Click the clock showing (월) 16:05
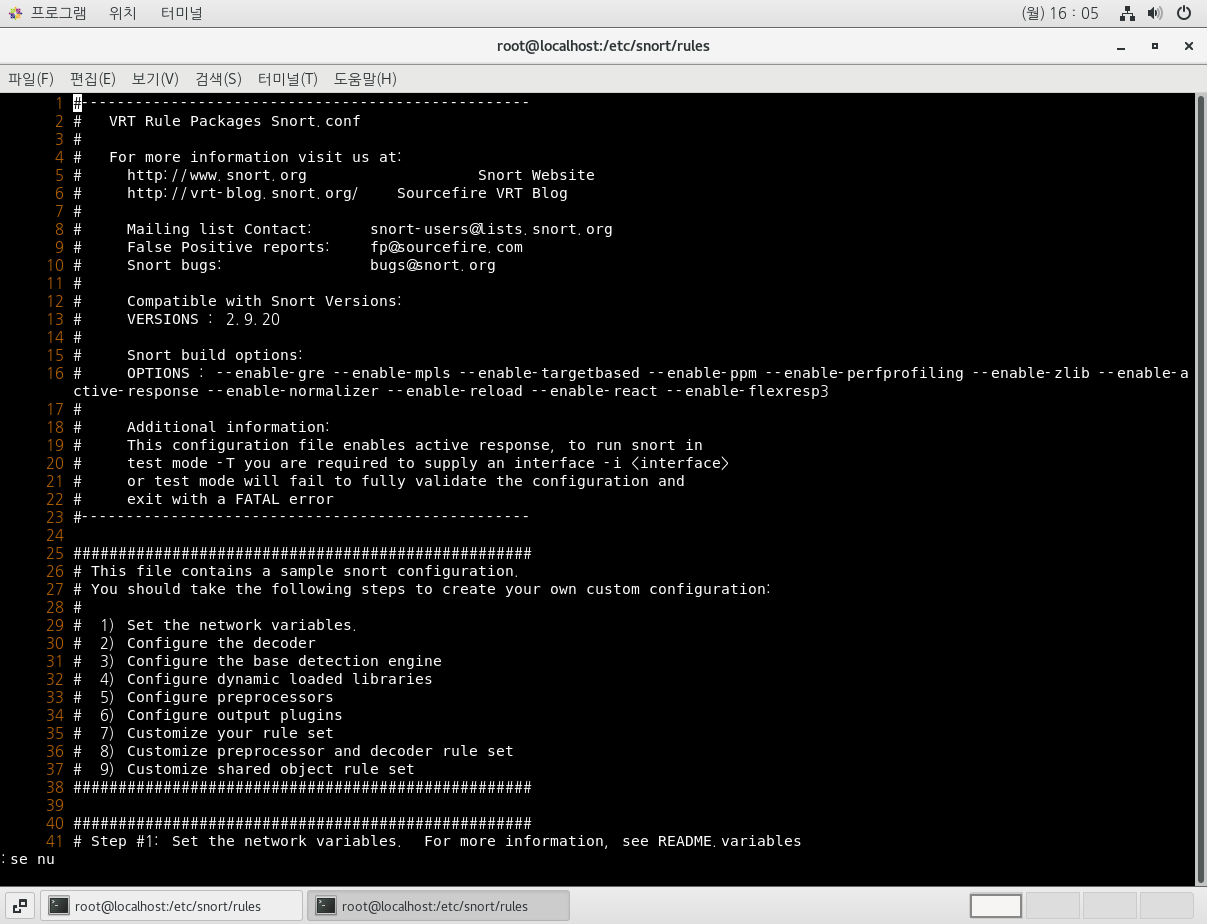The height and width of the screenshot is (924, 1207). tap(1060, 13)
